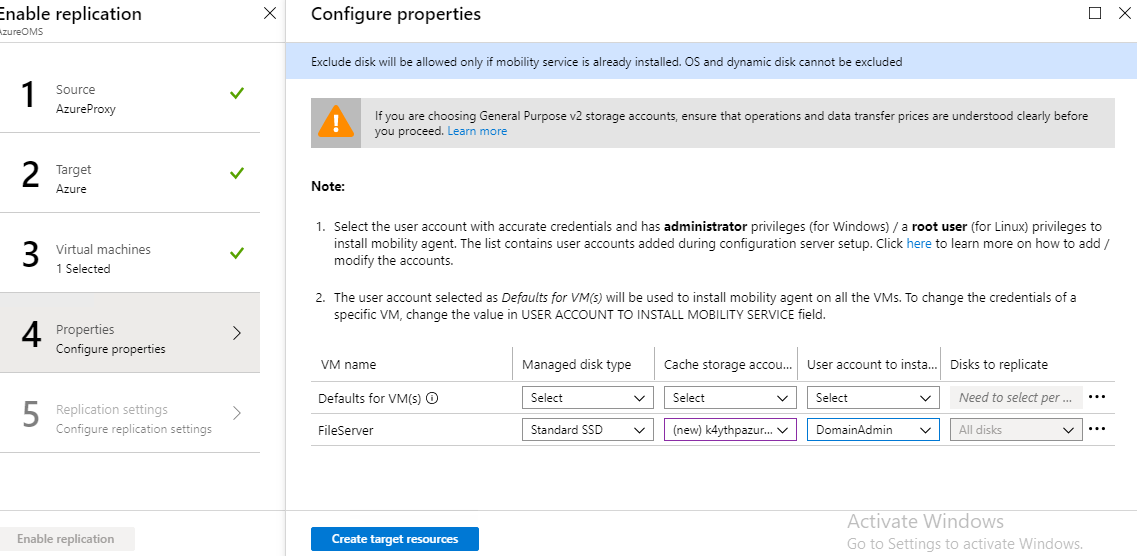Open step 5 Replication settings
1137x556 pixels.
click(x=130, y=412)
